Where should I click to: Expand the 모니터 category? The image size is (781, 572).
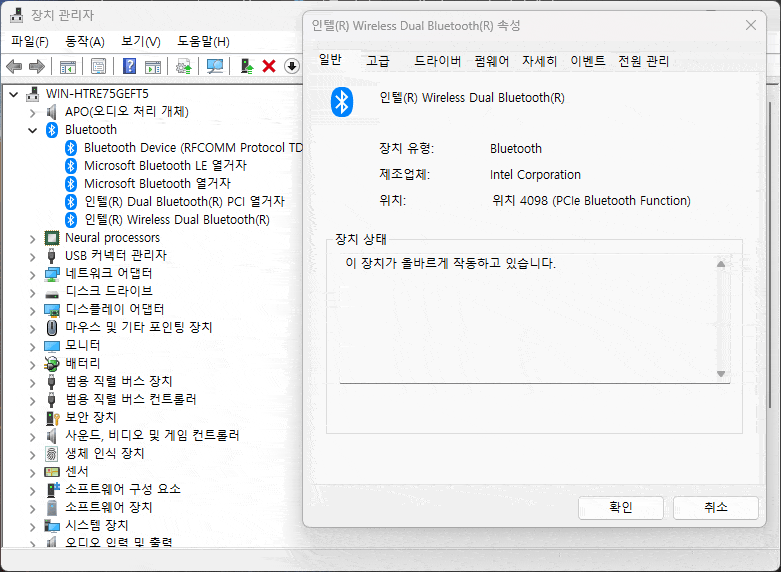33,347
